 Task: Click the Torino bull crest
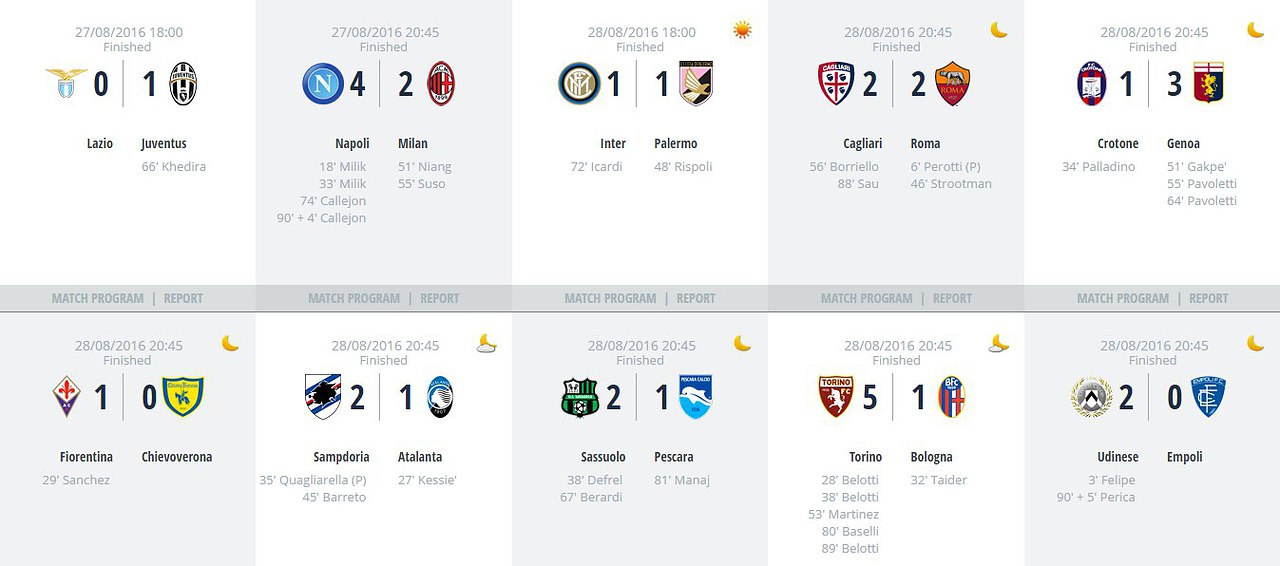pos(835,397)
